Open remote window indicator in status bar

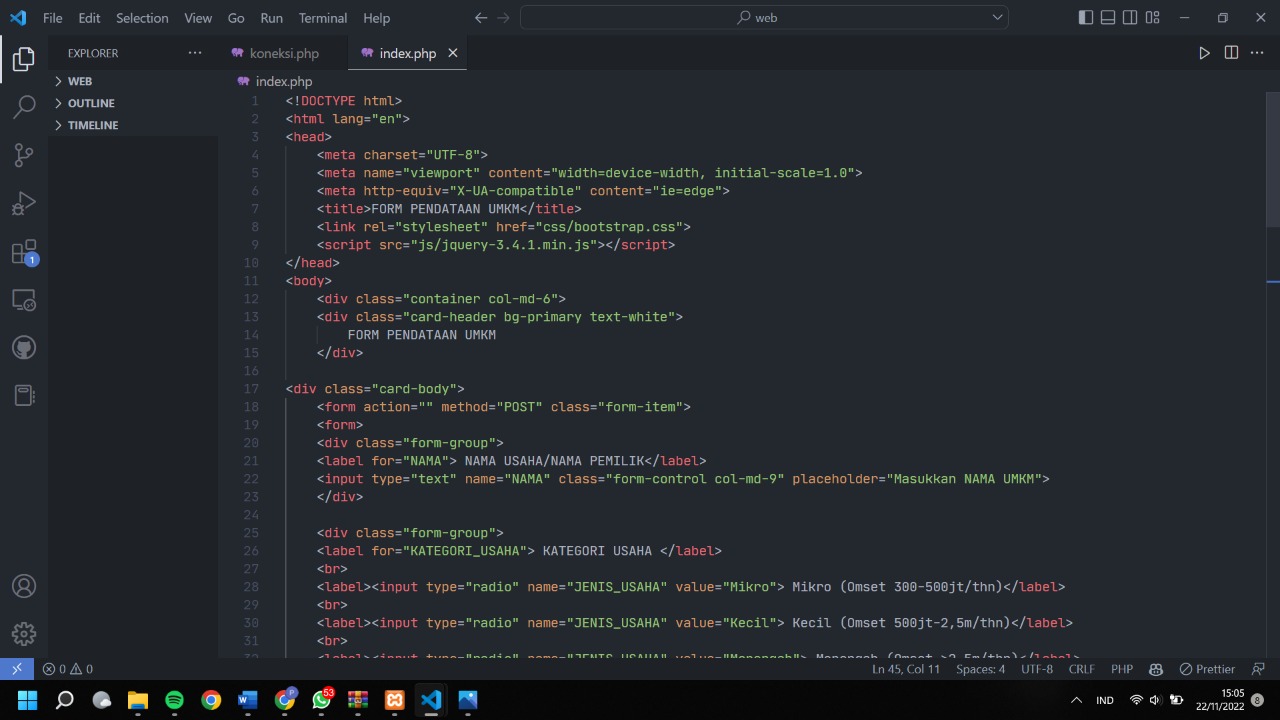point(17,669)
